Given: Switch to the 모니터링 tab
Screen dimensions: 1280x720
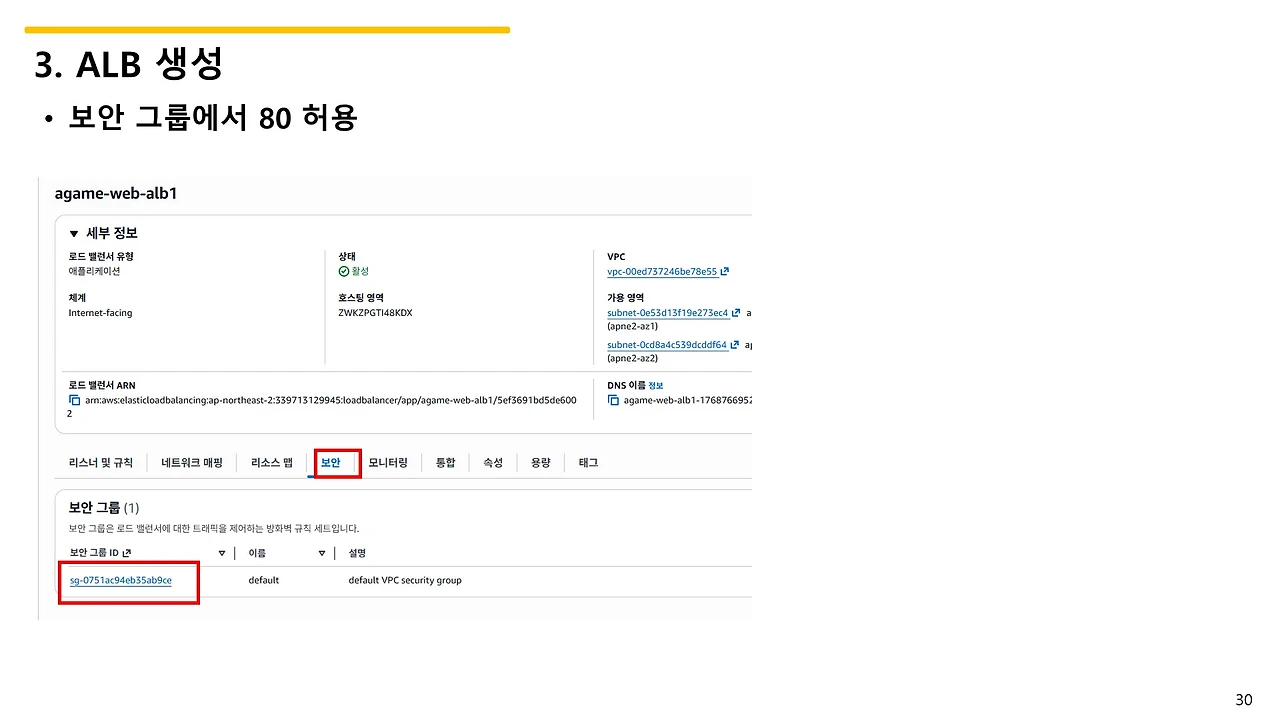Looking at the screenshot, I should pyautogui.click(x=388, y=462).
